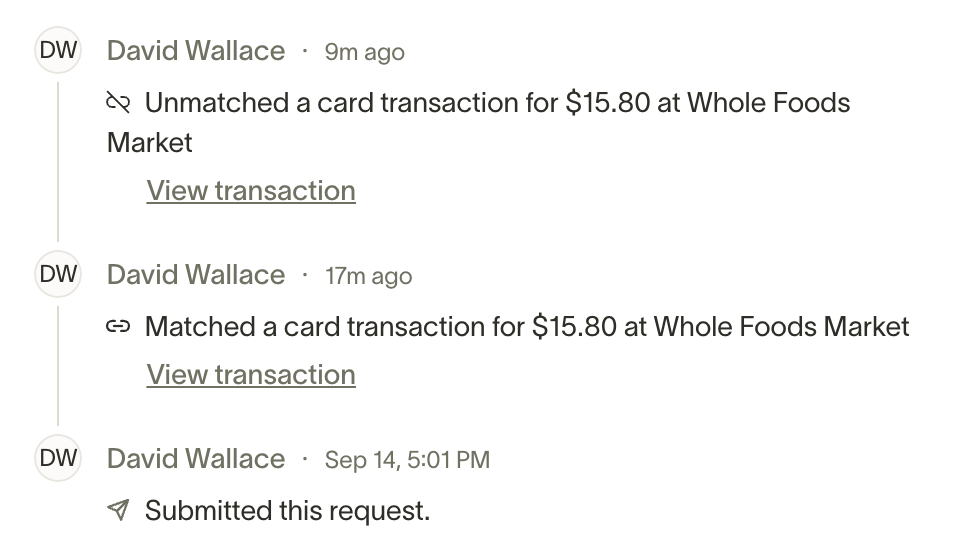Click the 9m ago timestamp

[x=364, y=52]
